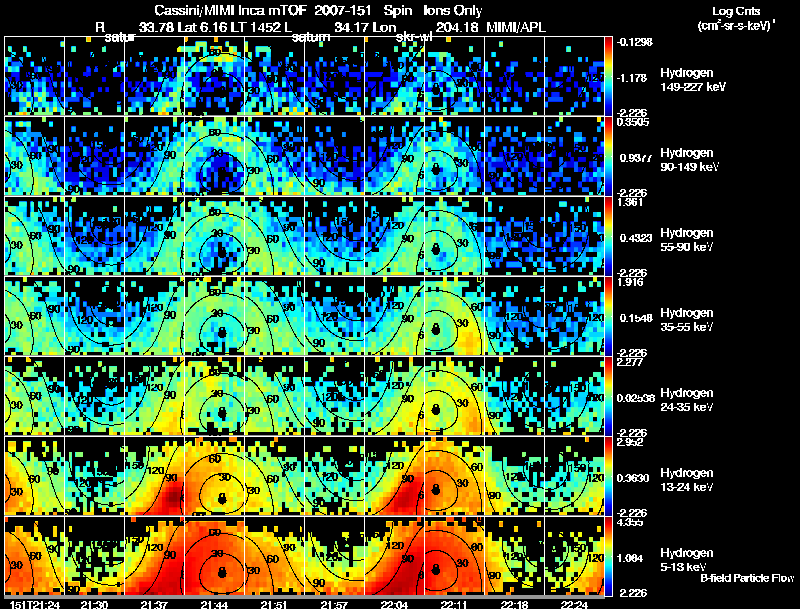
Task: Click the Hydrogen 55-90 keV color bar
Action: tap(608, 236)
